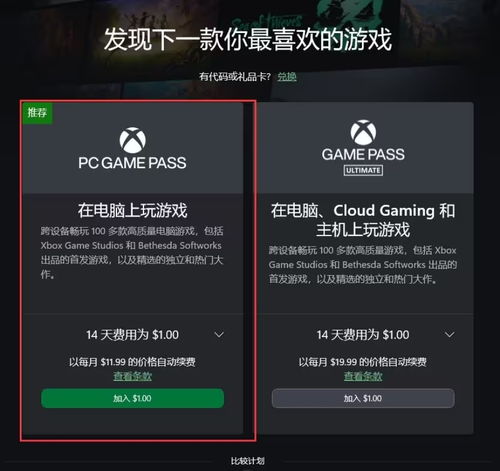Expand Game Pass Ultimate price options chevron

coord(449,334)
